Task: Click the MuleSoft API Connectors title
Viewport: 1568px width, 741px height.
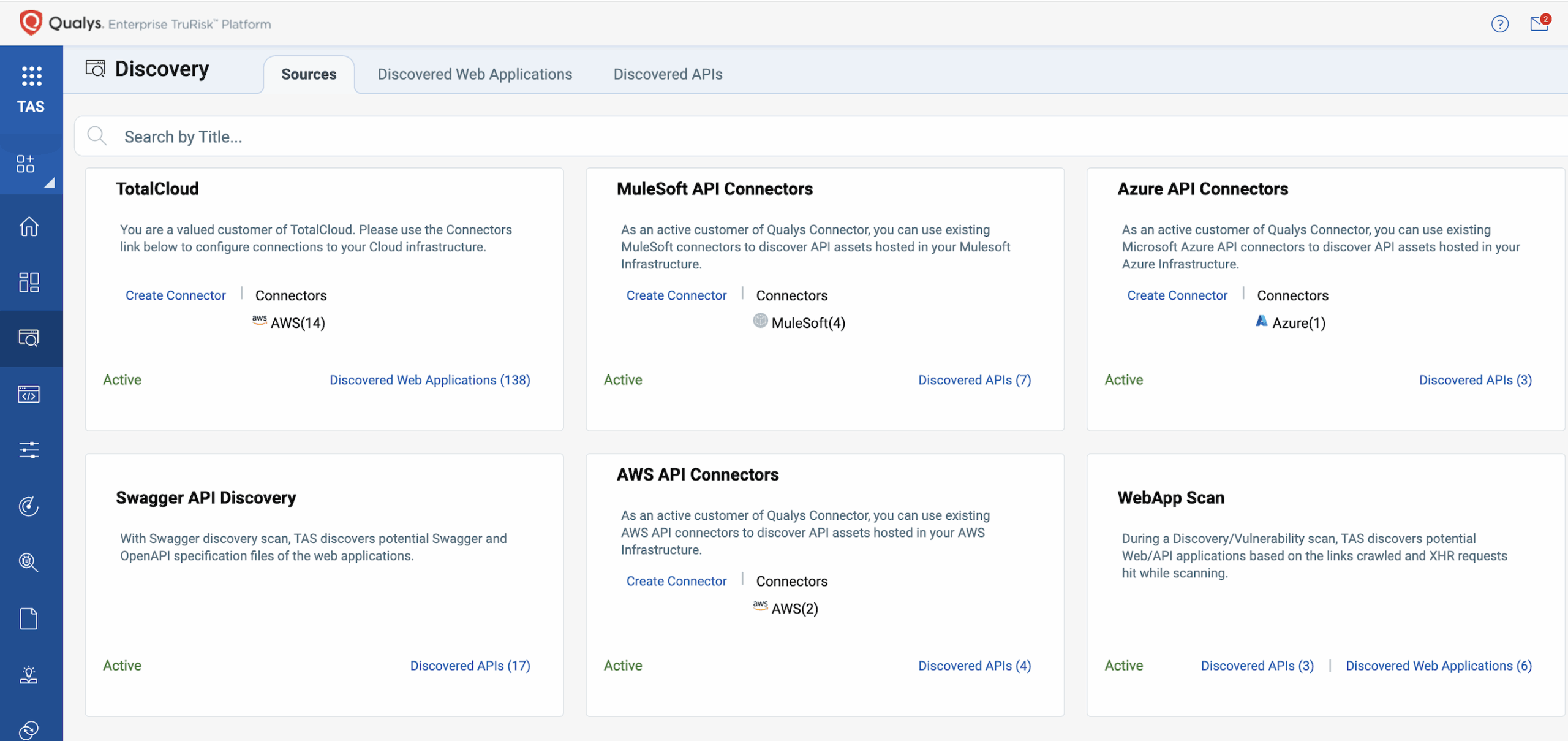Action: pyautogui.click(x=715, y=189)
